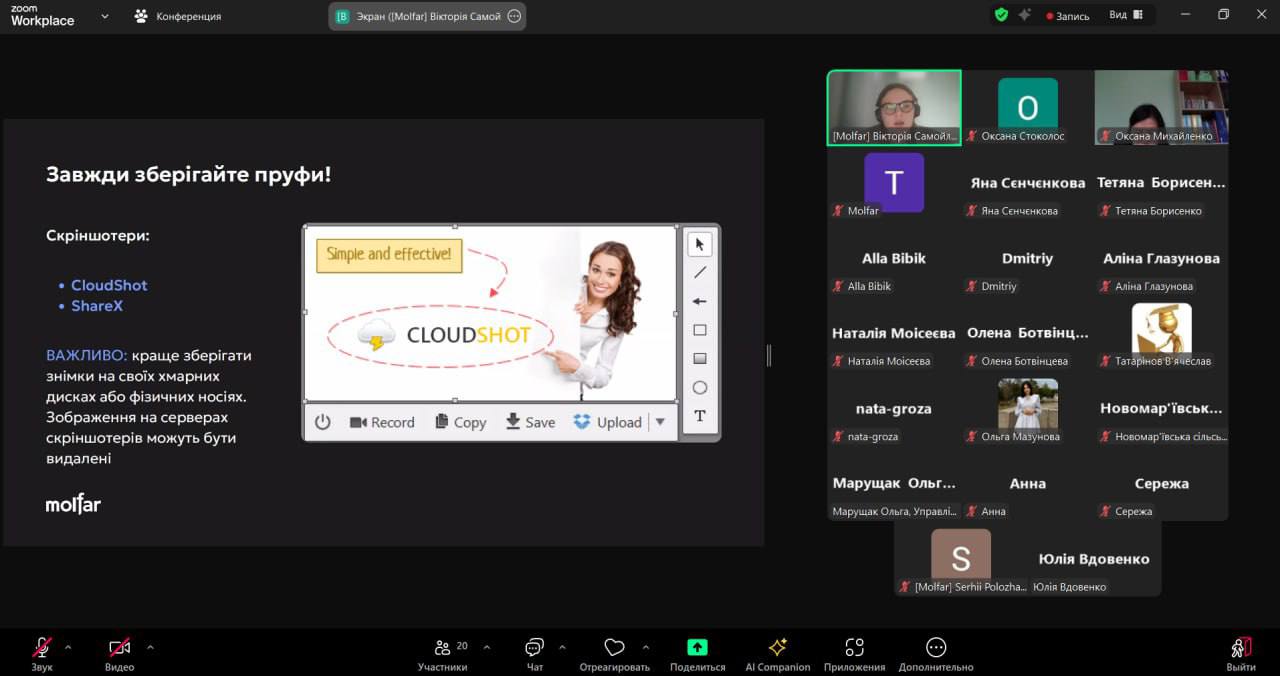Click the green O avatar of Оксана Стоколос
The height and width of the screenshot is (676, 1280).
pyautogui.click(x=1027, y=103)
